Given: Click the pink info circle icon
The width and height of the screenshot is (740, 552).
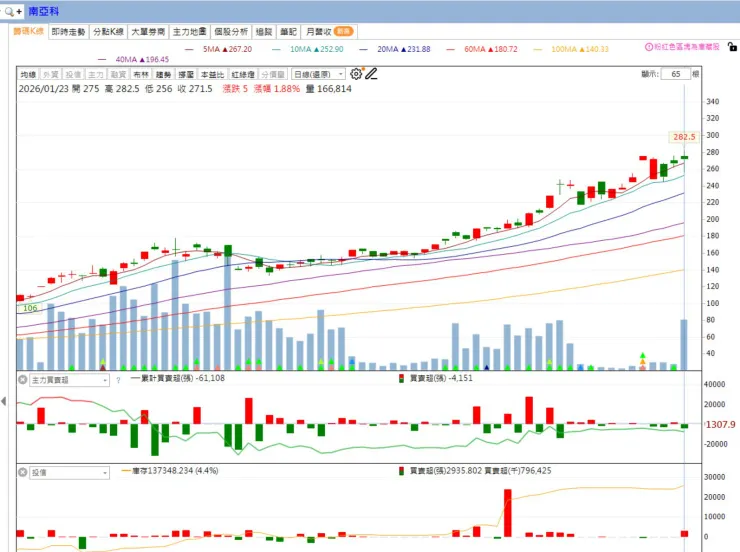Looking at the screenshot, I should pyautogui.click(x=649, y=47).
